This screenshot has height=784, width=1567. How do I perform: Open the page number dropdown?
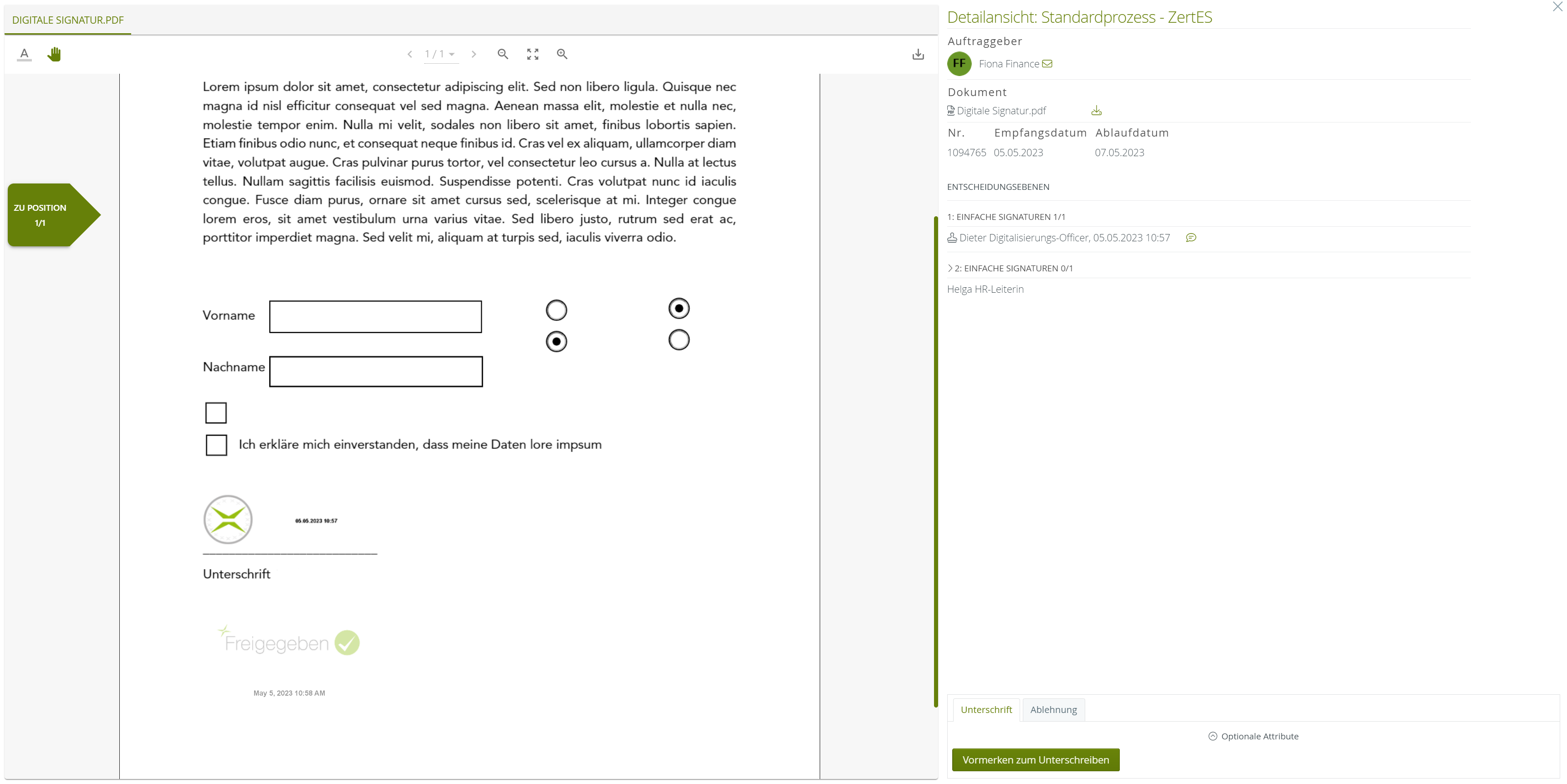click(452, 54)
